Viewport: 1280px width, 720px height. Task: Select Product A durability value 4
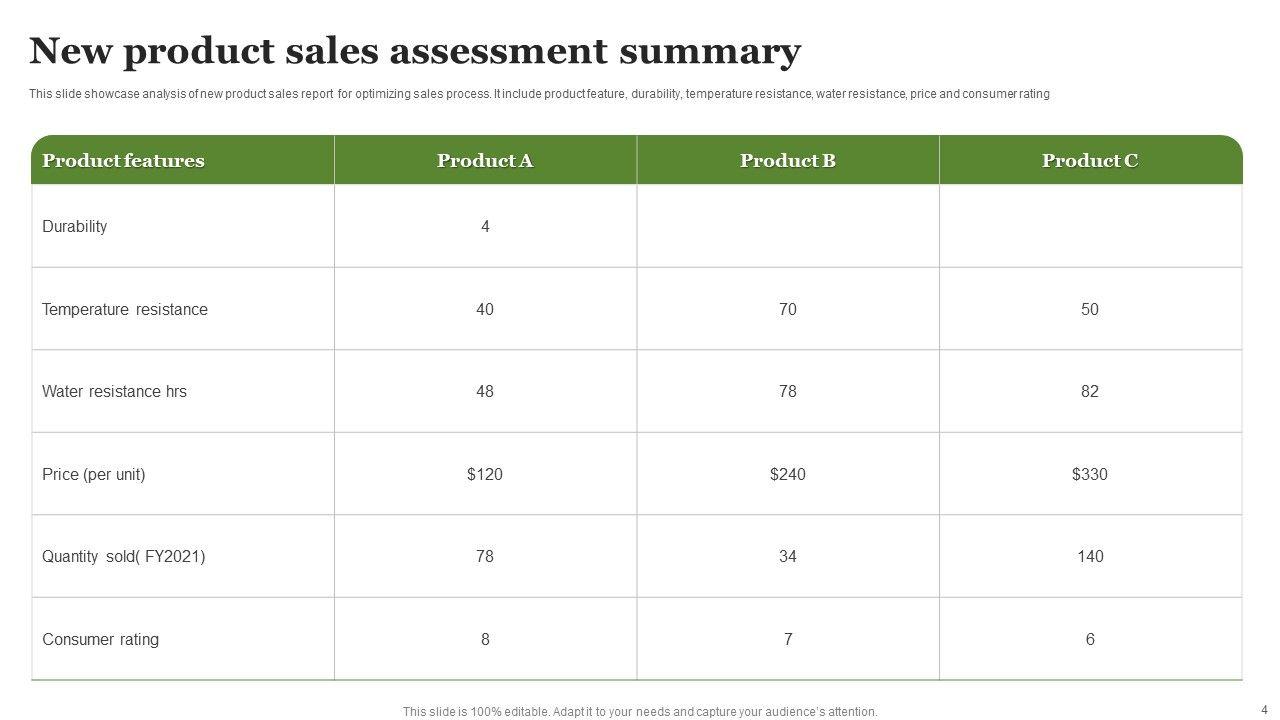point(485,227)
